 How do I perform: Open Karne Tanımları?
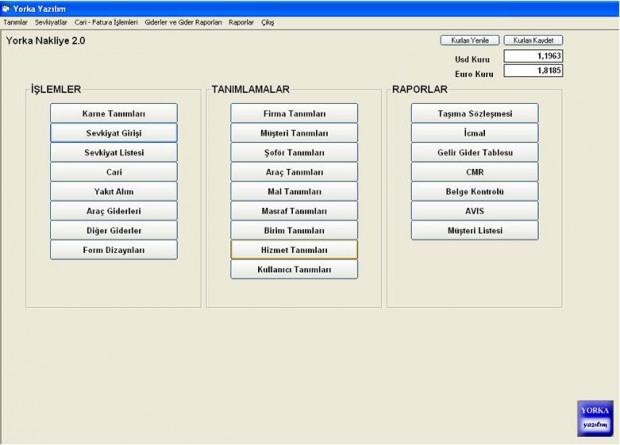pos(114,114)
